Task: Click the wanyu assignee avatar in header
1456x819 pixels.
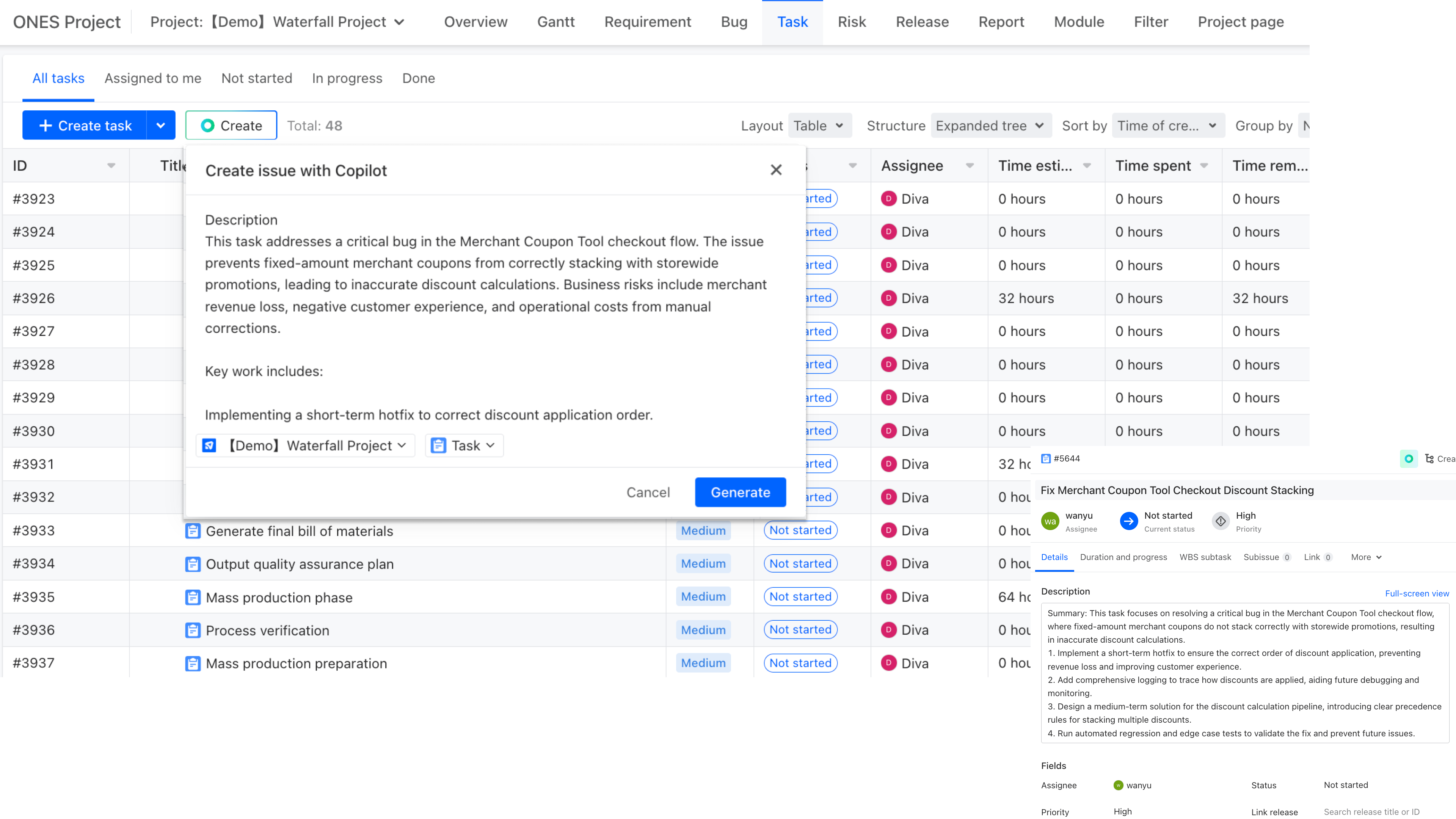Action: 1050,521
